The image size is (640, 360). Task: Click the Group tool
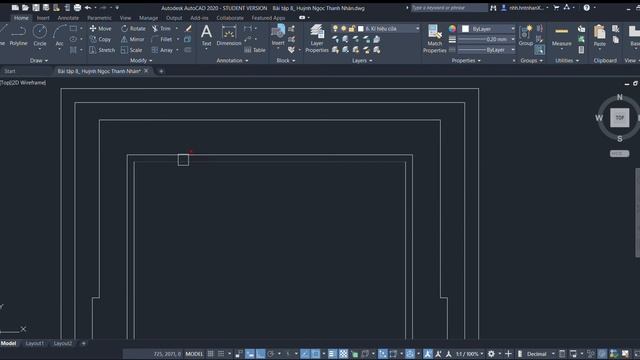pos(526,36)
